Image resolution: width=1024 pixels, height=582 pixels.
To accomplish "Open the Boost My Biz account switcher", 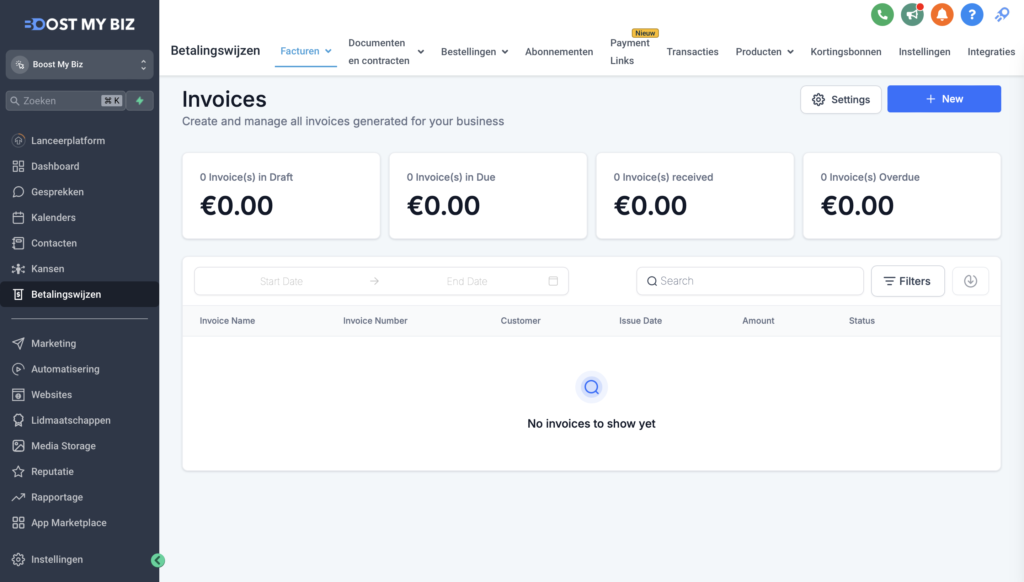I will point(80,65).
